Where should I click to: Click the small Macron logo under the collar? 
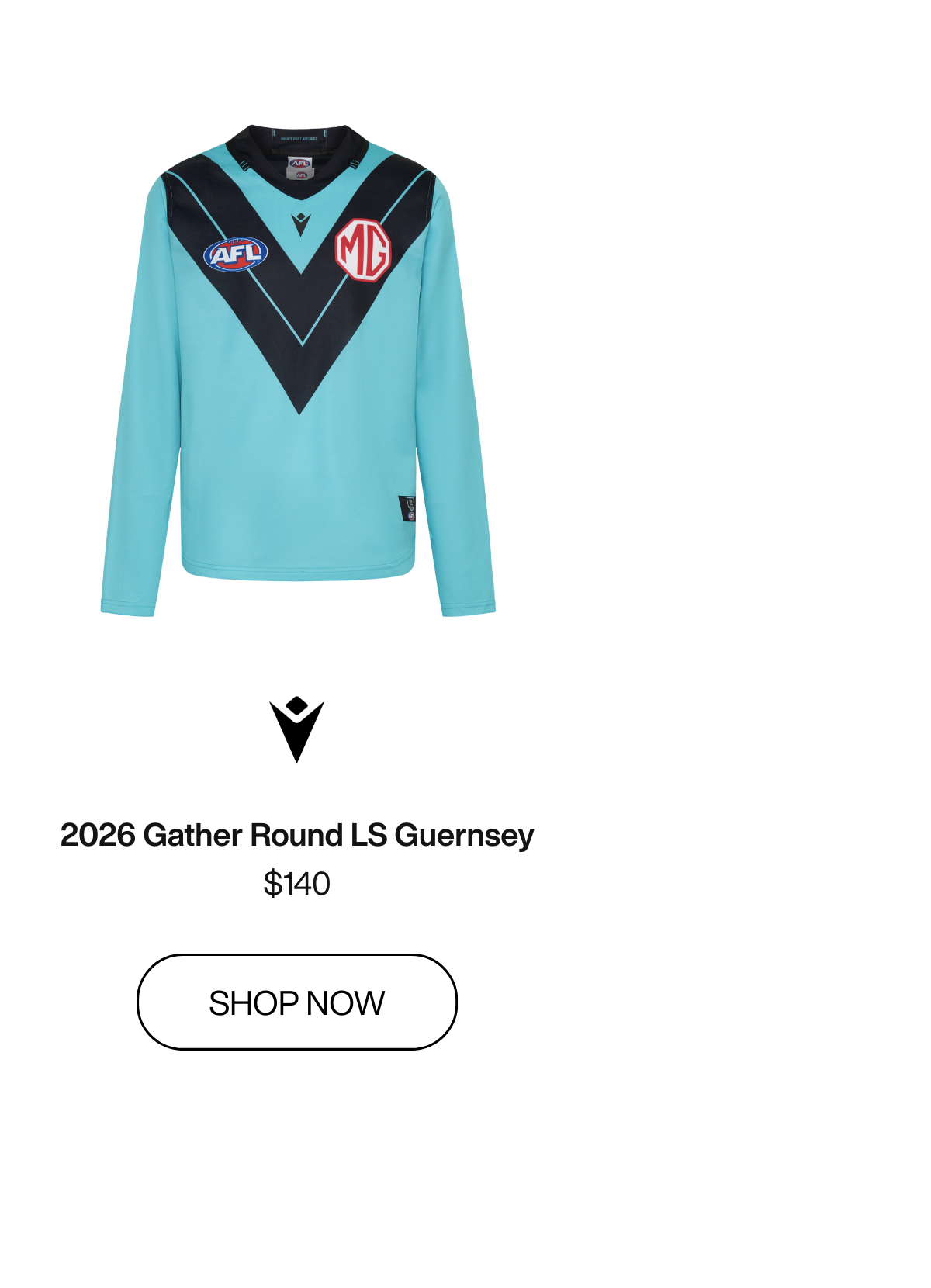[301, 224]
